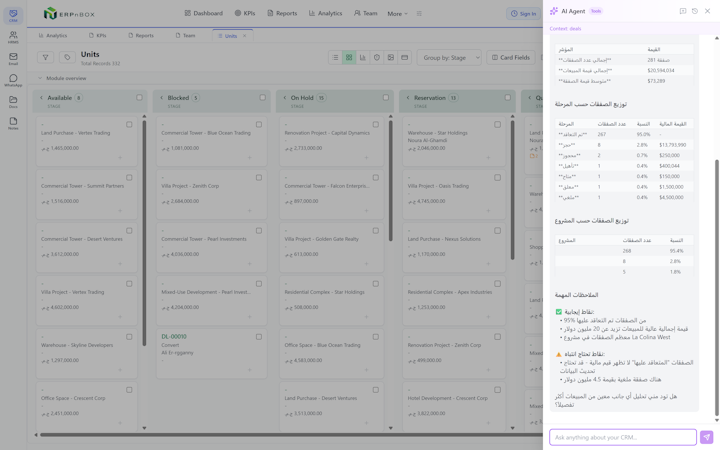Open AI Agent chat history icon
This screenshot has width=720, height=450.
pos(695,11)
